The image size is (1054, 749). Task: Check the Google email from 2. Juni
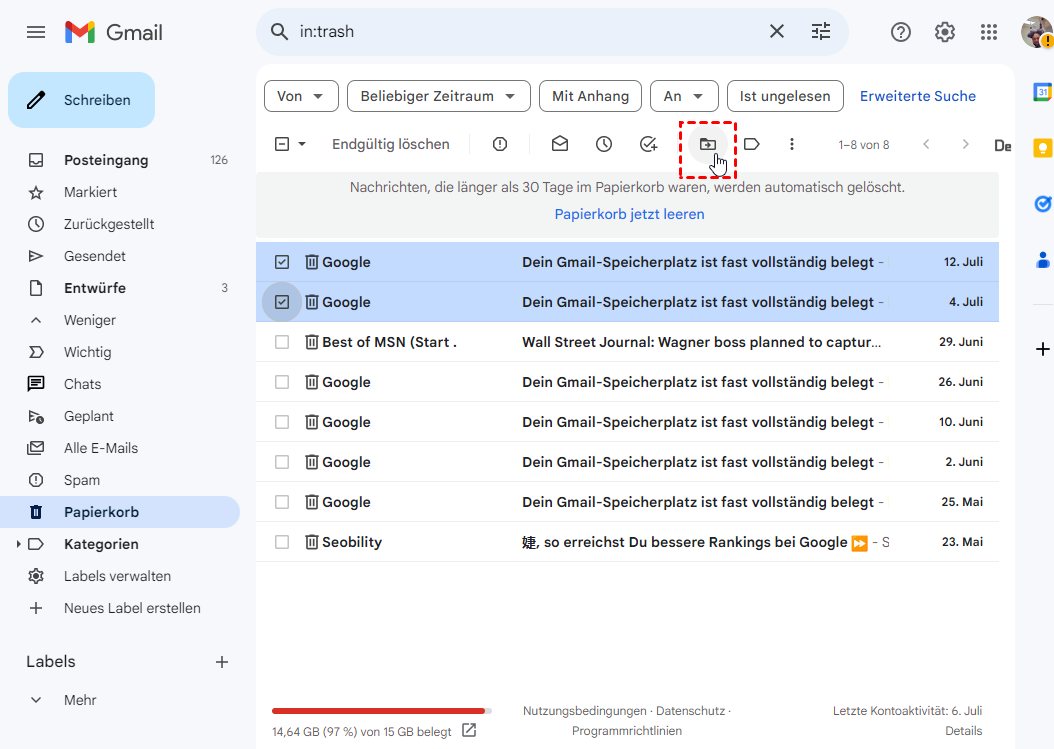point(282,462)
